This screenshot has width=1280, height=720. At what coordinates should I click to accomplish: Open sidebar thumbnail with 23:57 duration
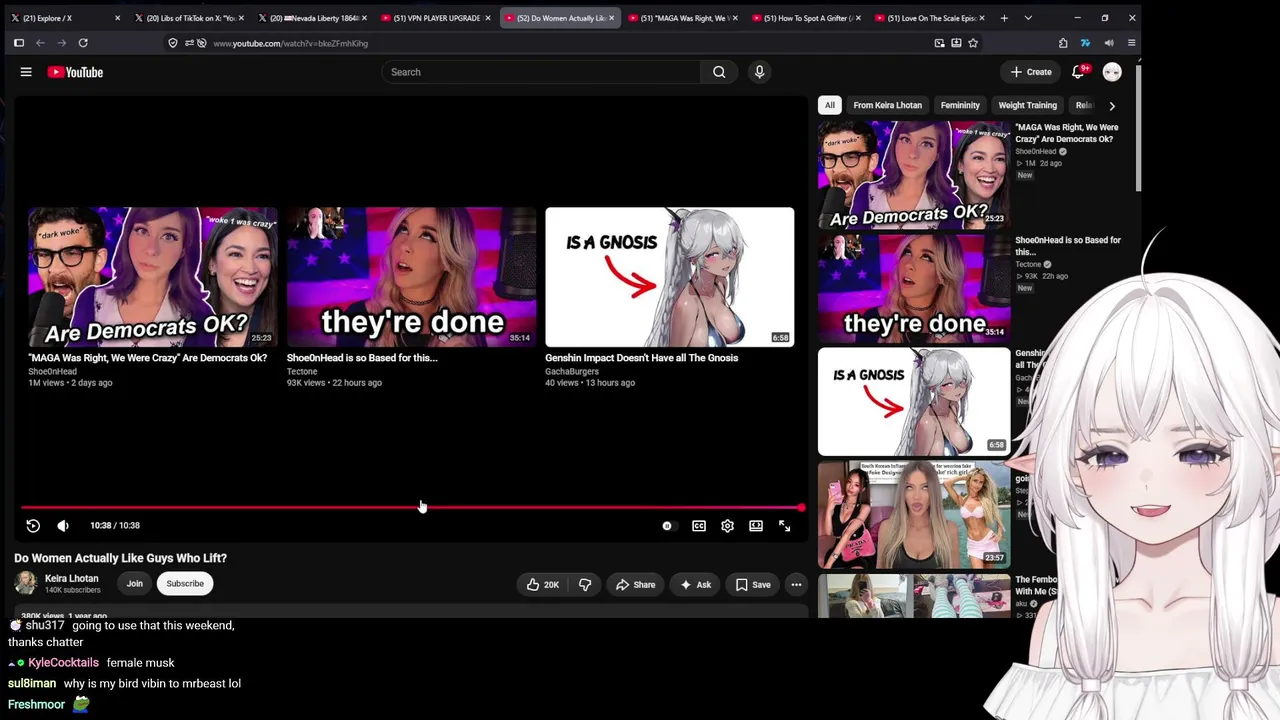click(x=914, y=515)
